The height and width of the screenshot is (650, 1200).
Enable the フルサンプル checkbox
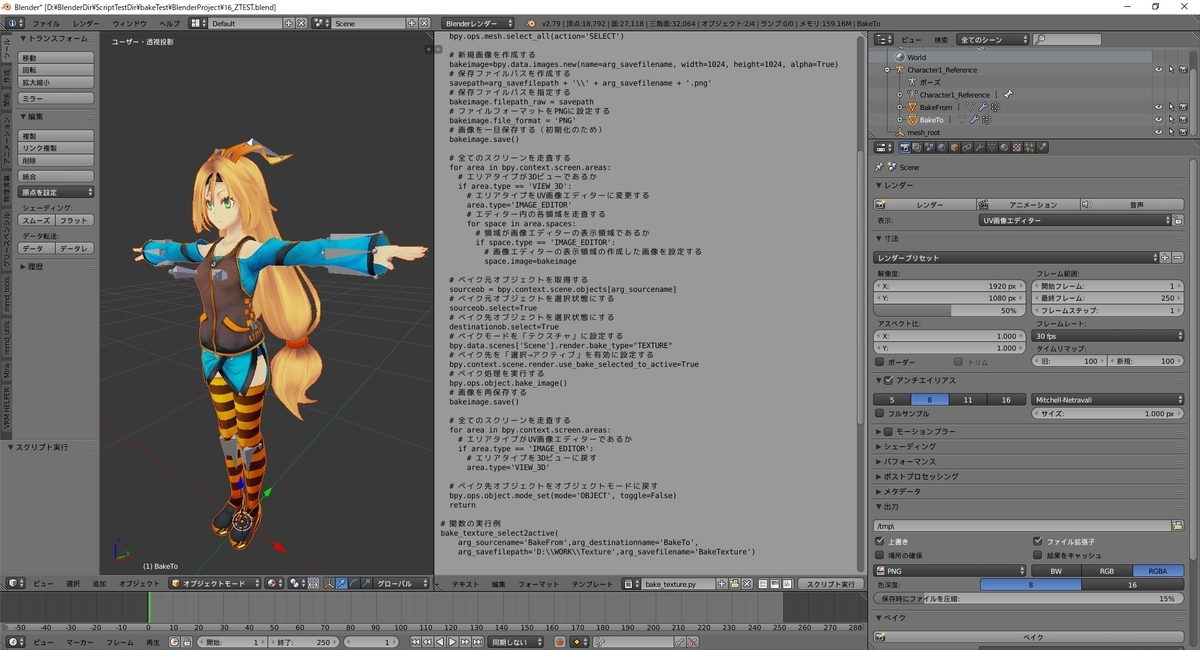pos(880,413)
